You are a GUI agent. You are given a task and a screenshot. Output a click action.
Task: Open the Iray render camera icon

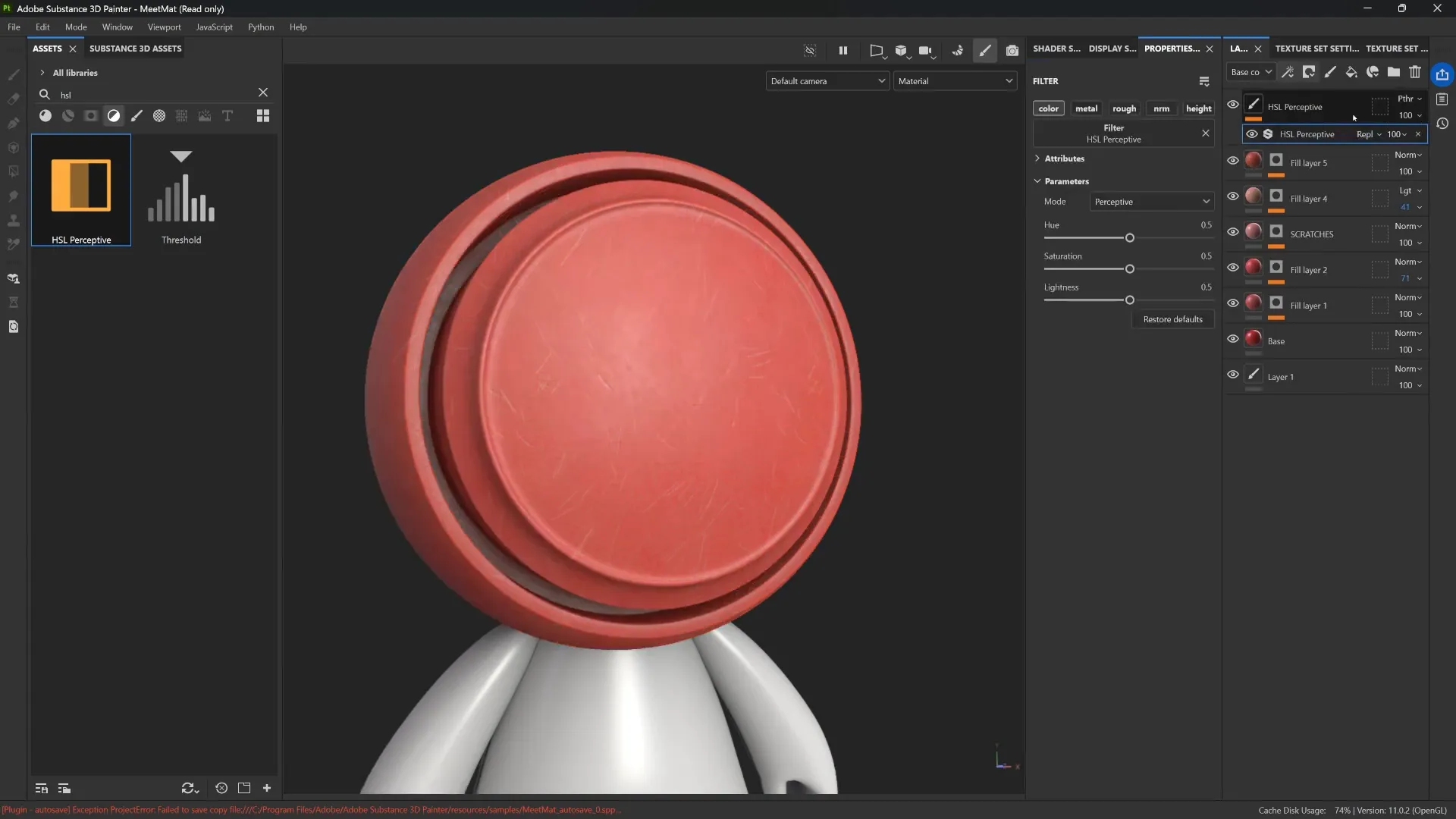(x=1012, y=51)
